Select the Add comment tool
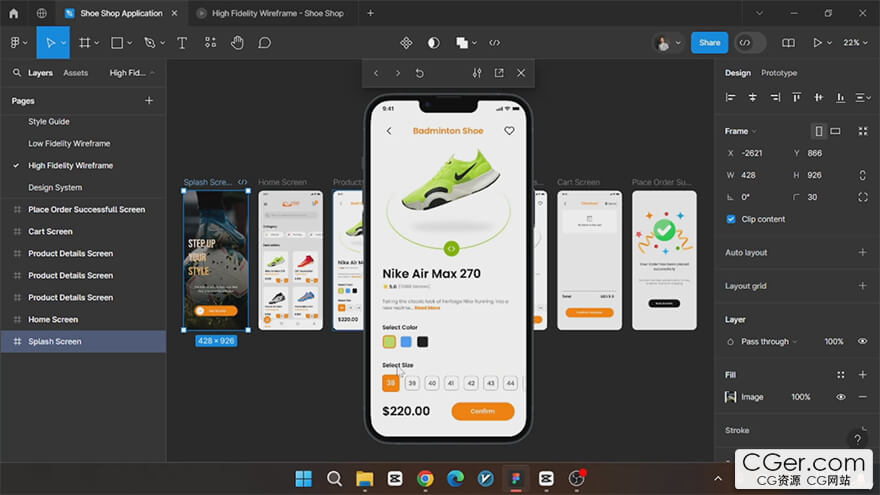The height and width of the screenshot is (495, 880). click(x=265, y=43)
